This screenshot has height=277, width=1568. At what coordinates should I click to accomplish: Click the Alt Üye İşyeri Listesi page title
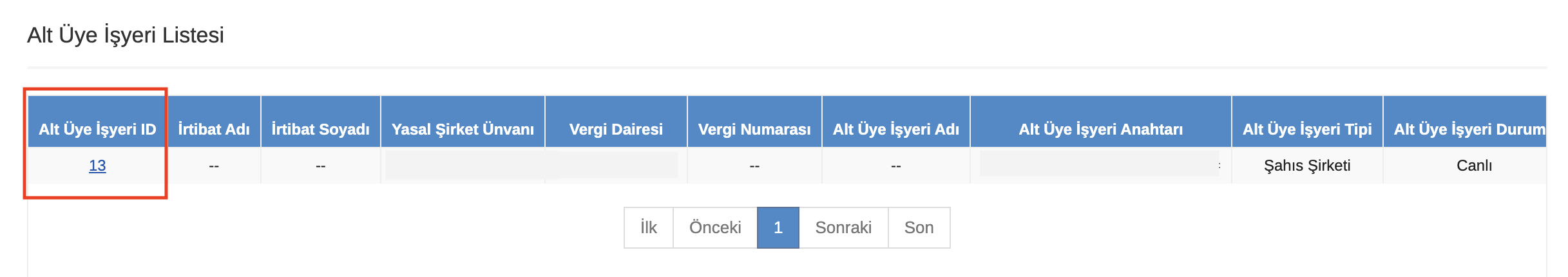point(126,35)
